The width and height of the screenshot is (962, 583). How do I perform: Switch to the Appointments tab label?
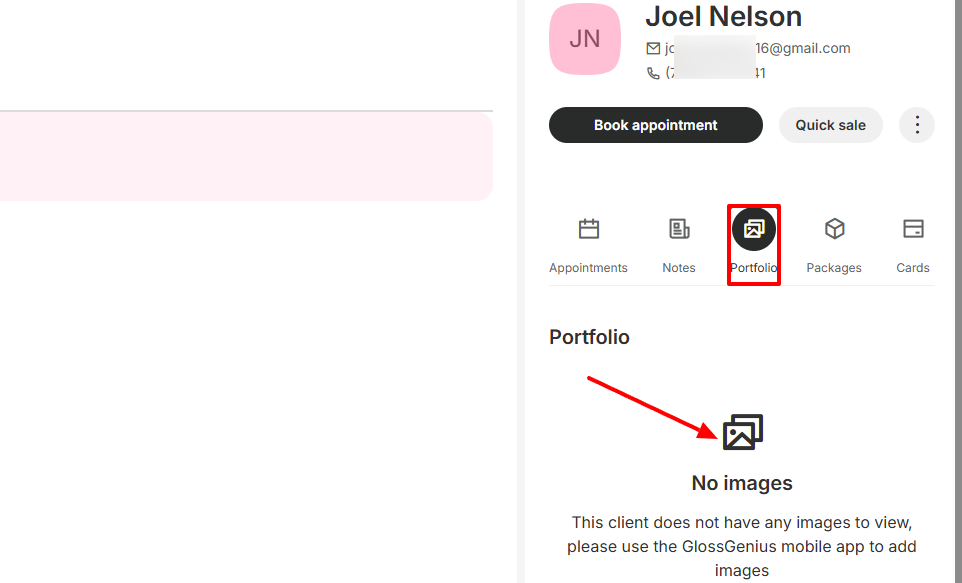pyautogui.click(x=588, y=268)
